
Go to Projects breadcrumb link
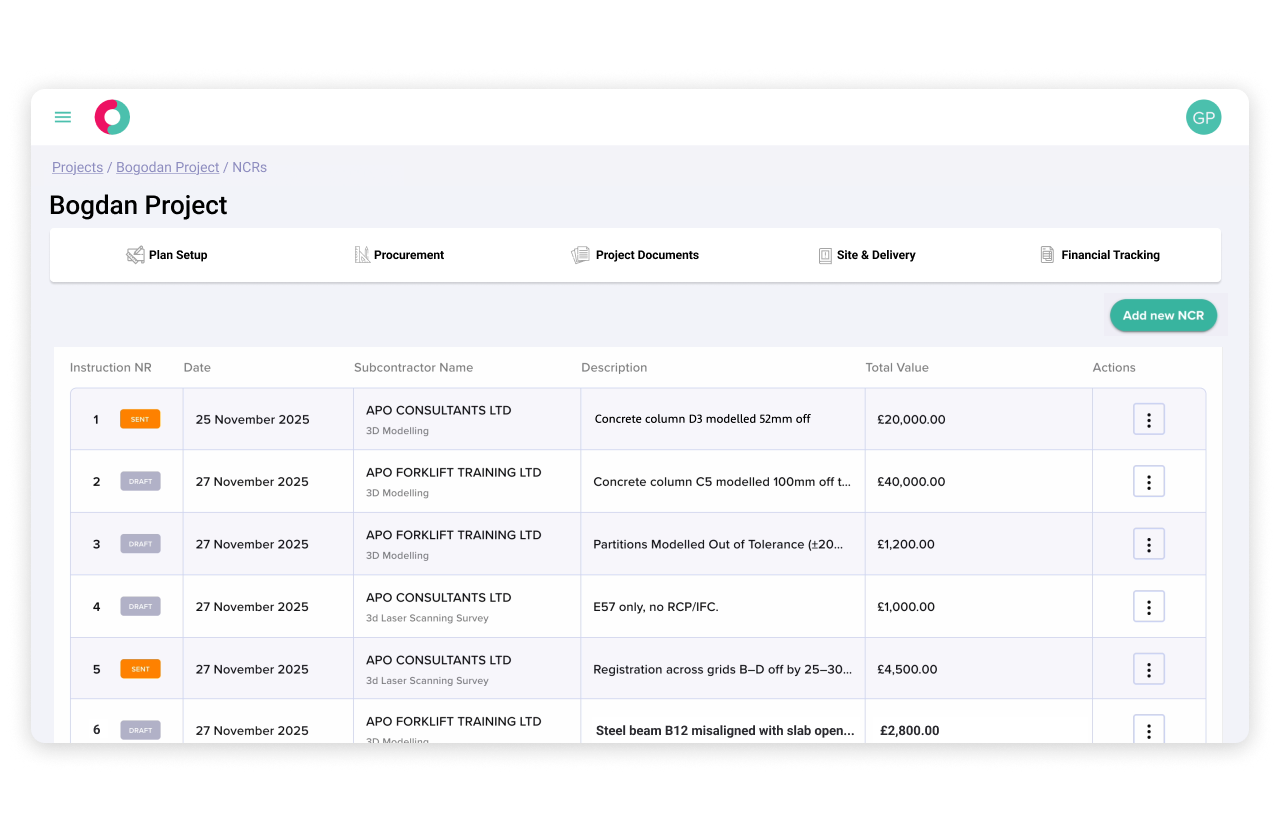[77, 167]
